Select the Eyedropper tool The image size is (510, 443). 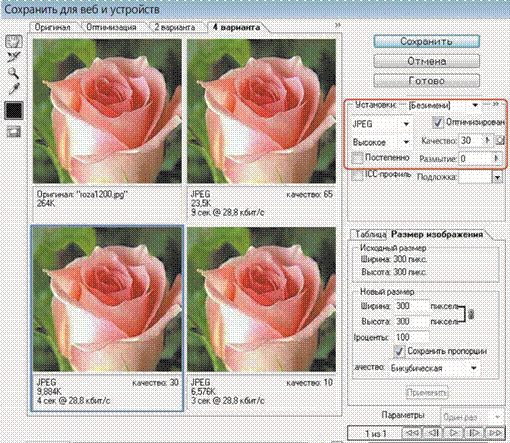pyautogui.click(x=14, y=89)
